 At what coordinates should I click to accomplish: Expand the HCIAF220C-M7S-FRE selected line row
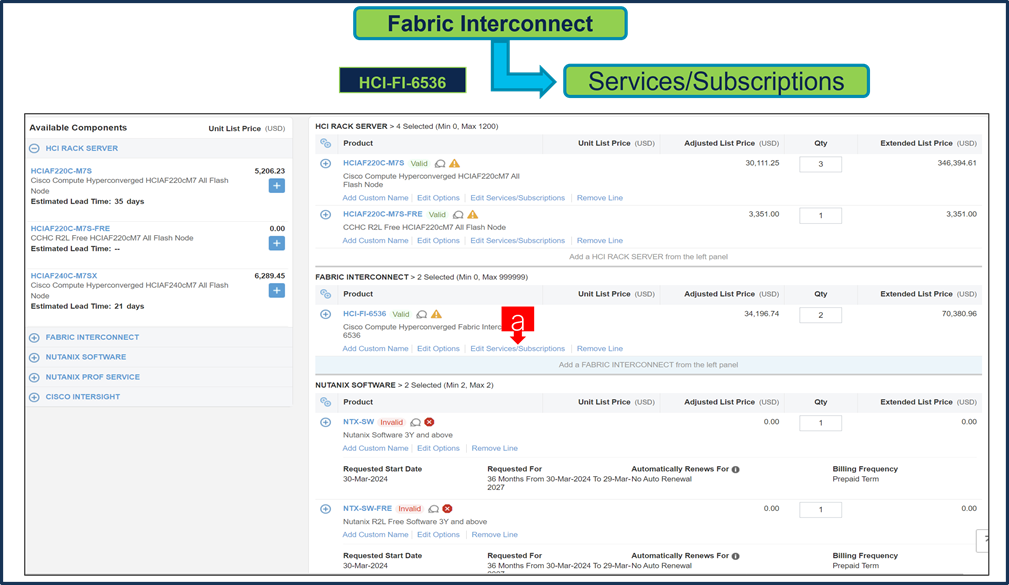326,214
